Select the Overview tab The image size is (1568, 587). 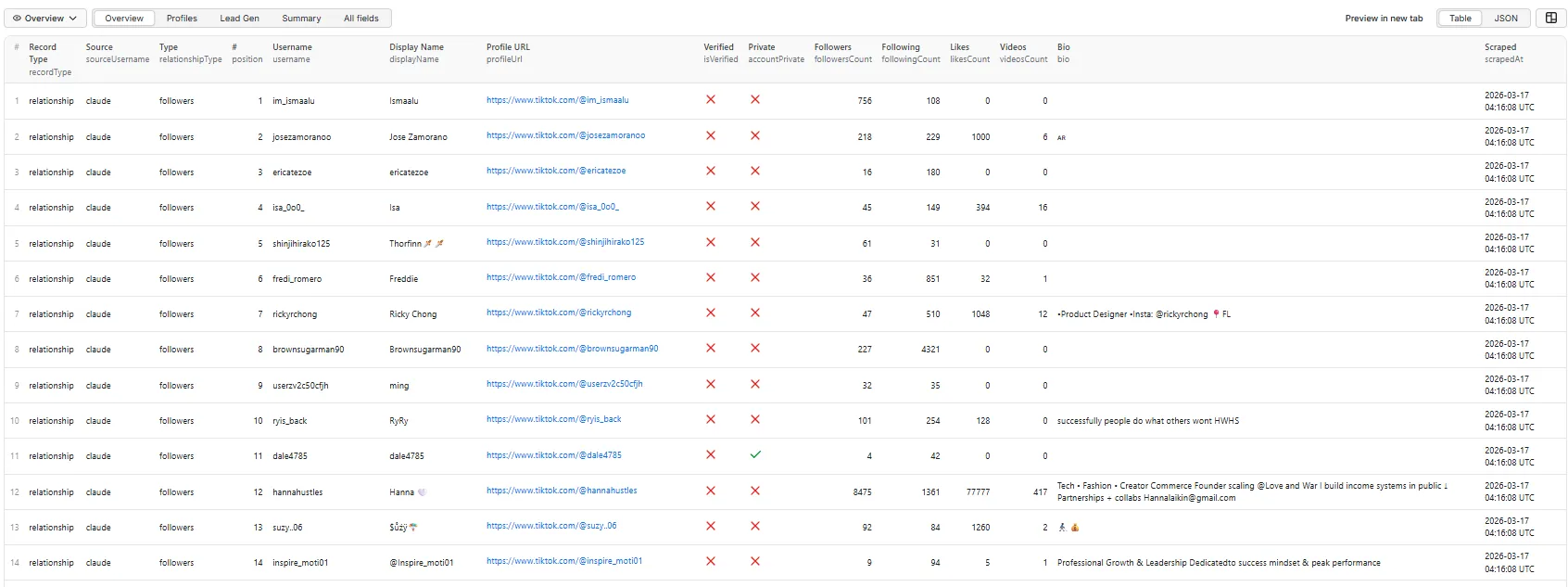(124, 18)
